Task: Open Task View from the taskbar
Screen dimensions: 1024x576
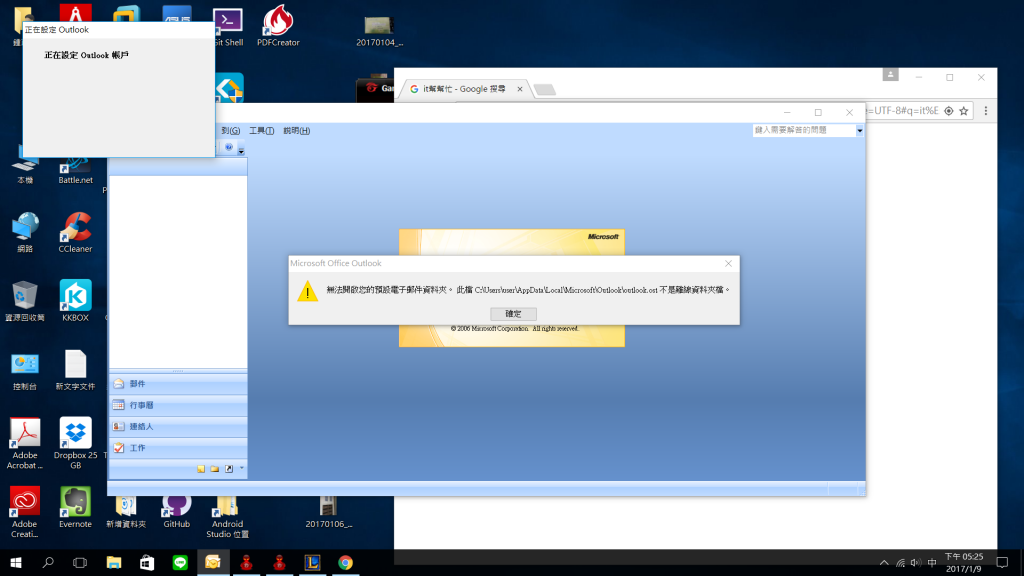Action: (x=80, y=562)
